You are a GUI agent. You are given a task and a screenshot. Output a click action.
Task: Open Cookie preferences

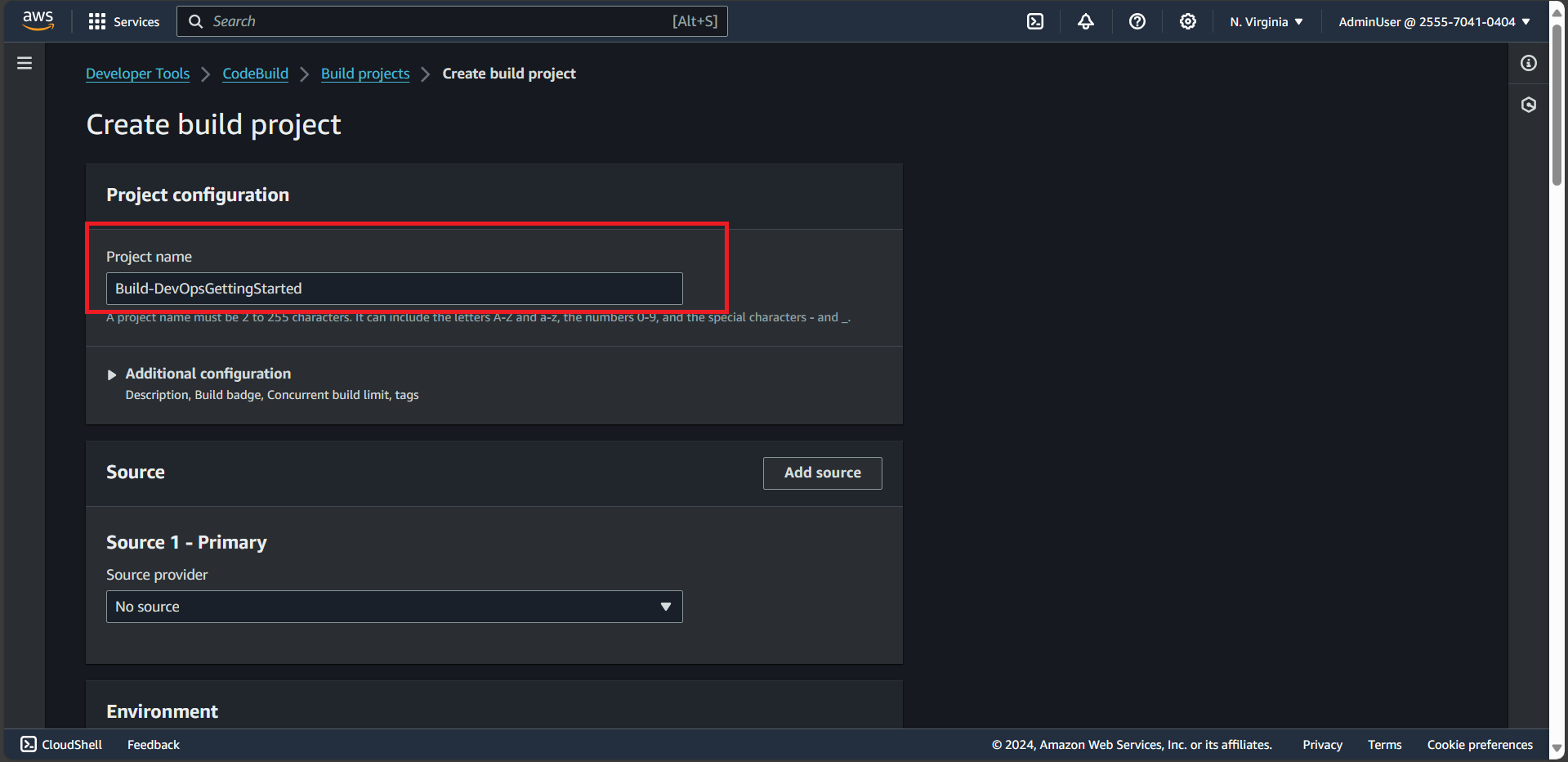(1480, 745)
